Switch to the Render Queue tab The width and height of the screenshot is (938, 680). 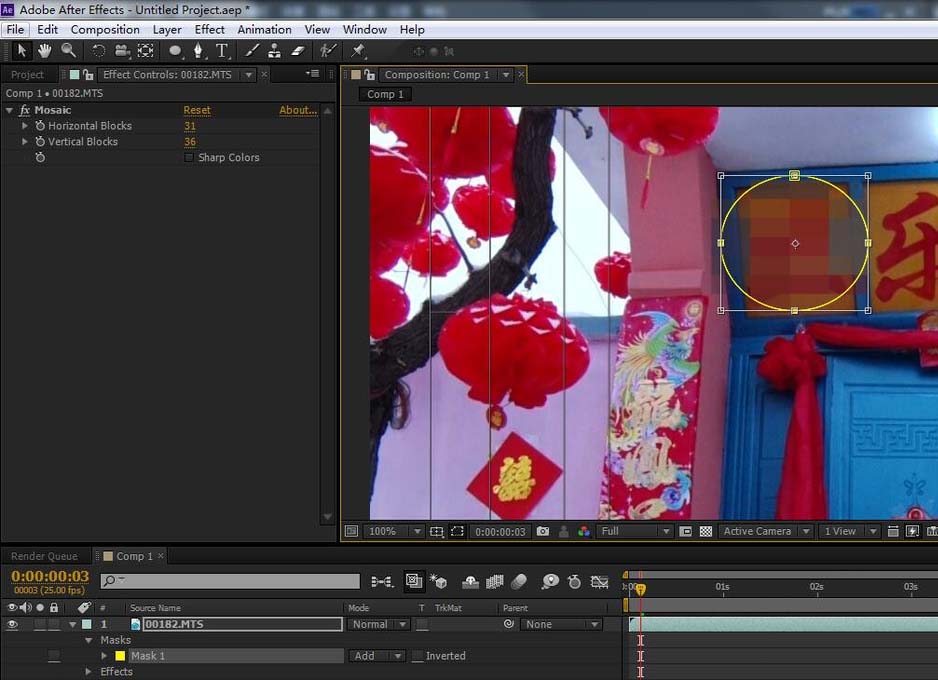[x=44, y=556]
